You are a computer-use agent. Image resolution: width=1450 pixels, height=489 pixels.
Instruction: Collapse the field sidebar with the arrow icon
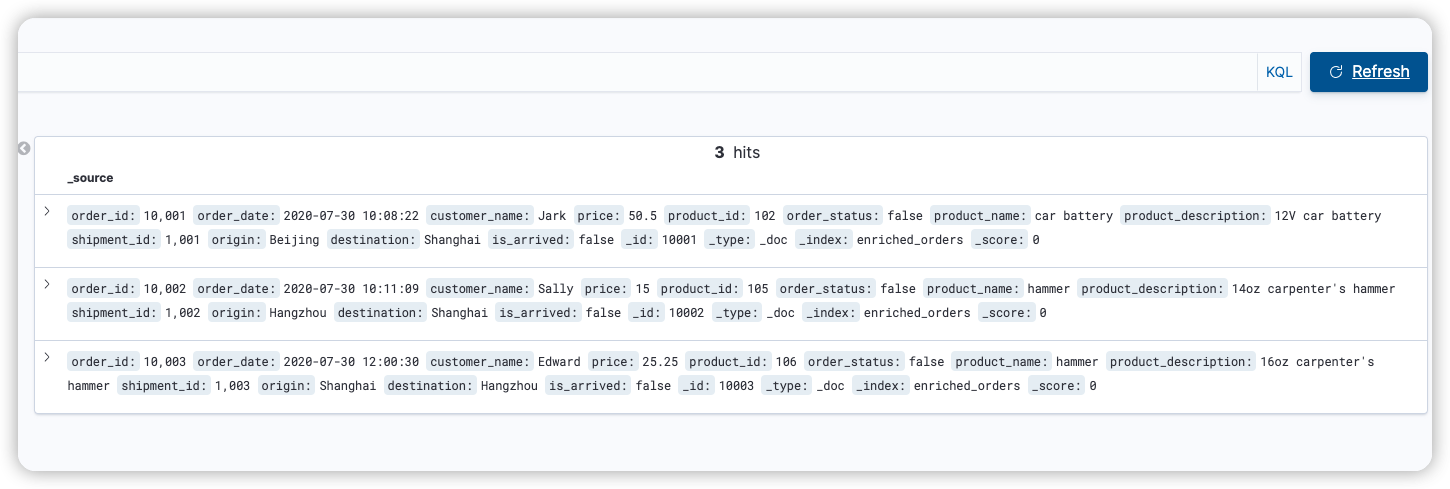(x=24, y=149)
